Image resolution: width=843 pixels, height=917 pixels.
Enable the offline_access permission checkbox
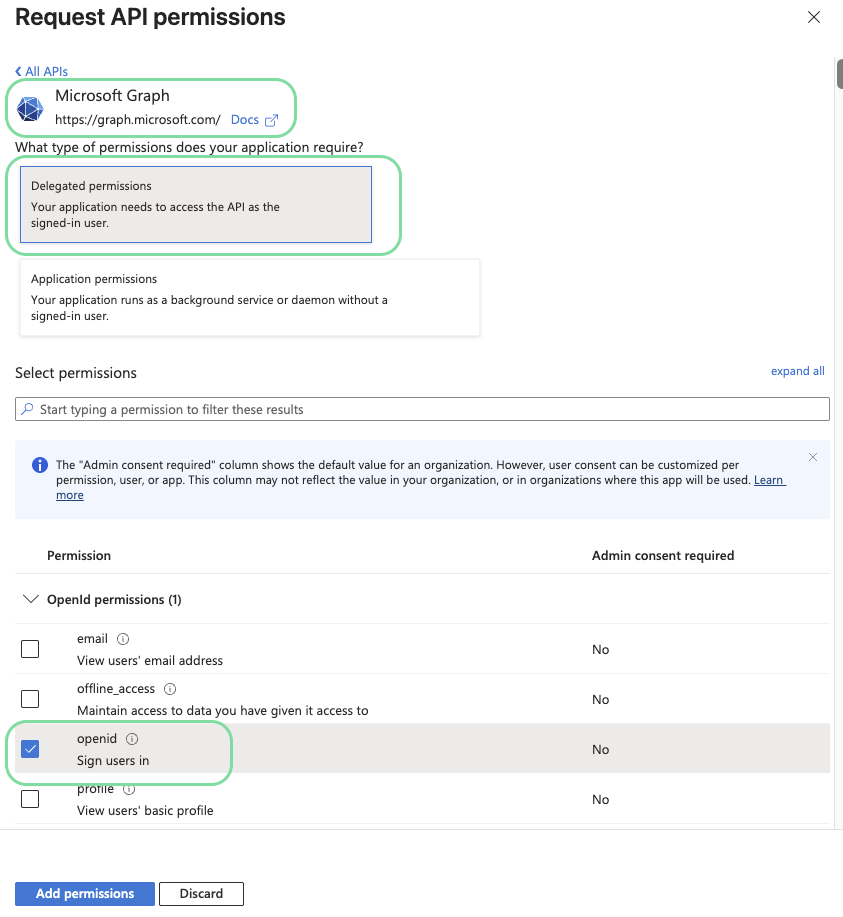point(30,699)
